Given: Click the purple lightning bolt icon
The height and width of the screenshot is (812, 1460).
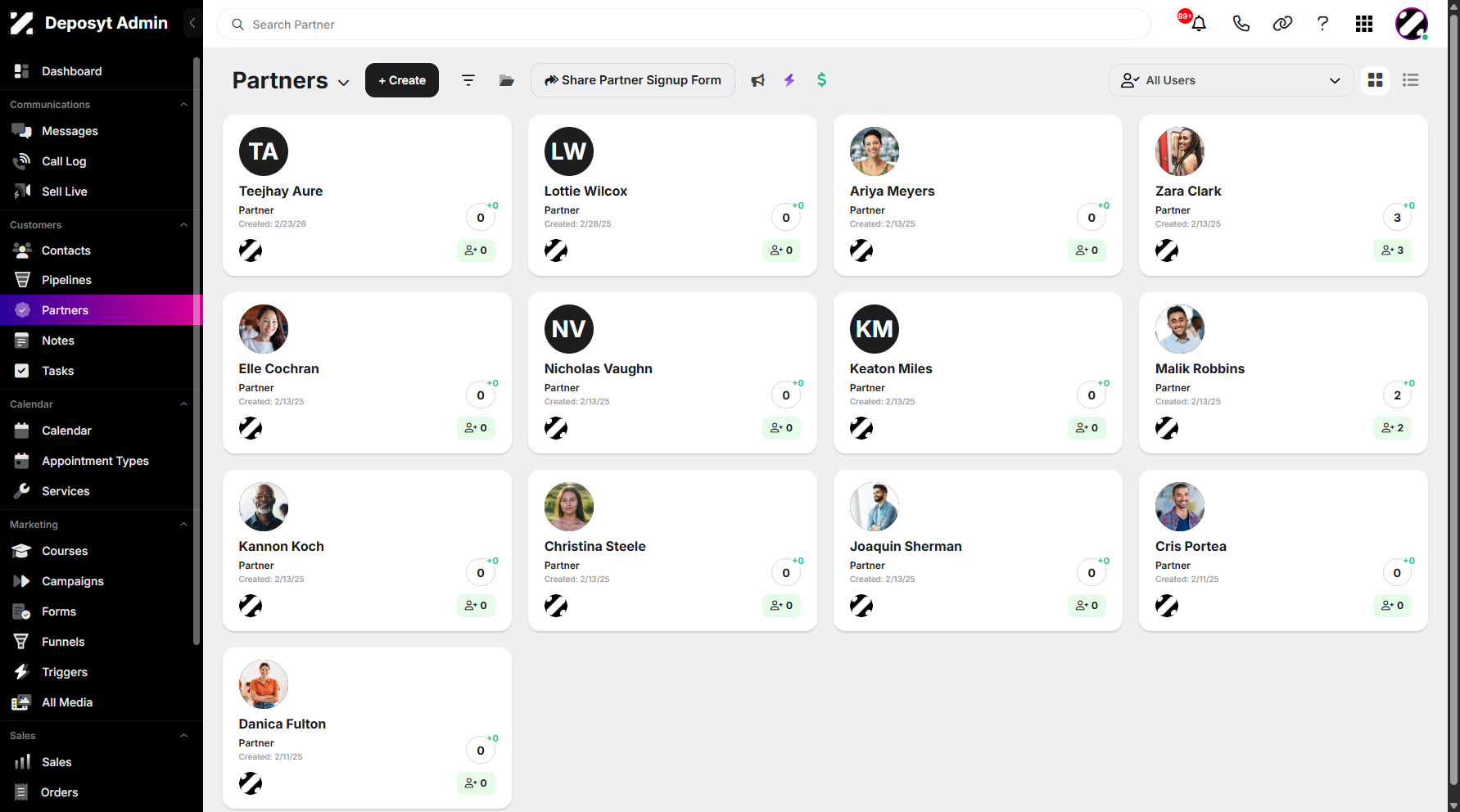Looking at the screenshot, I should click(789, 80).
